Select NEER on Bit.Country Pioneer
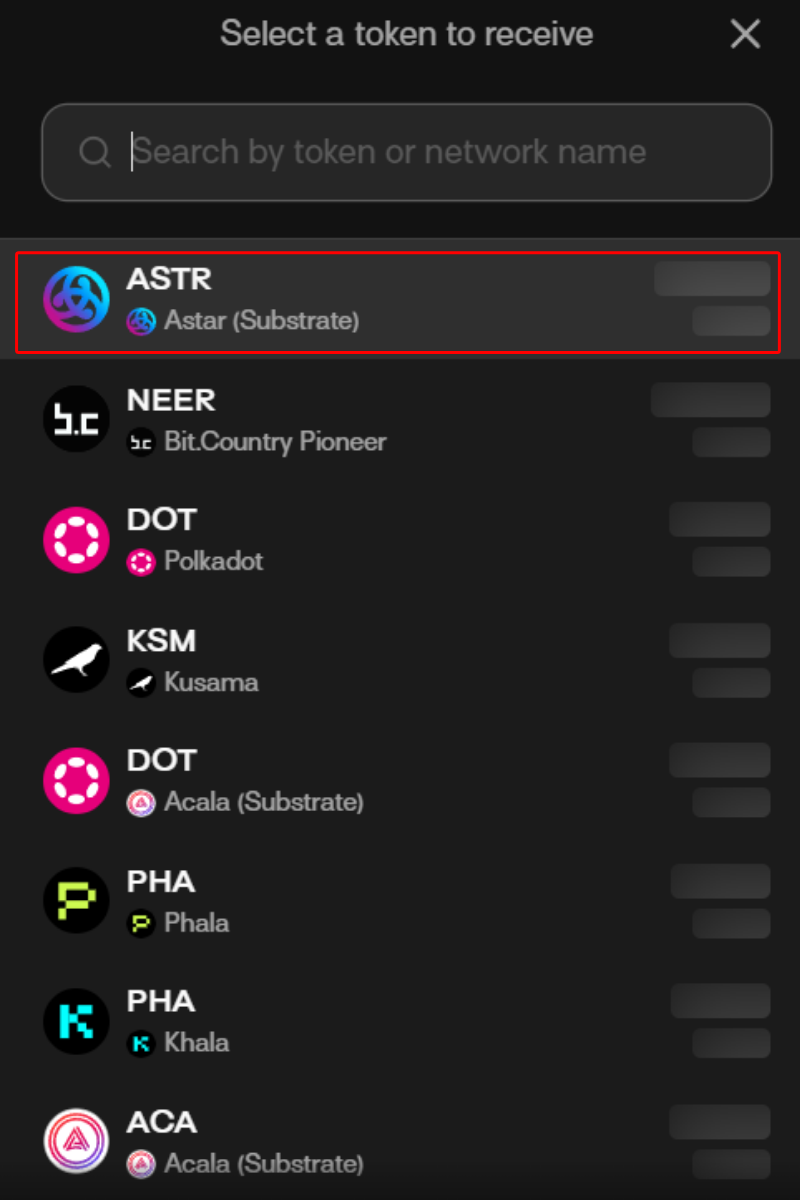 pyautogui.click(x=400, y=420)
